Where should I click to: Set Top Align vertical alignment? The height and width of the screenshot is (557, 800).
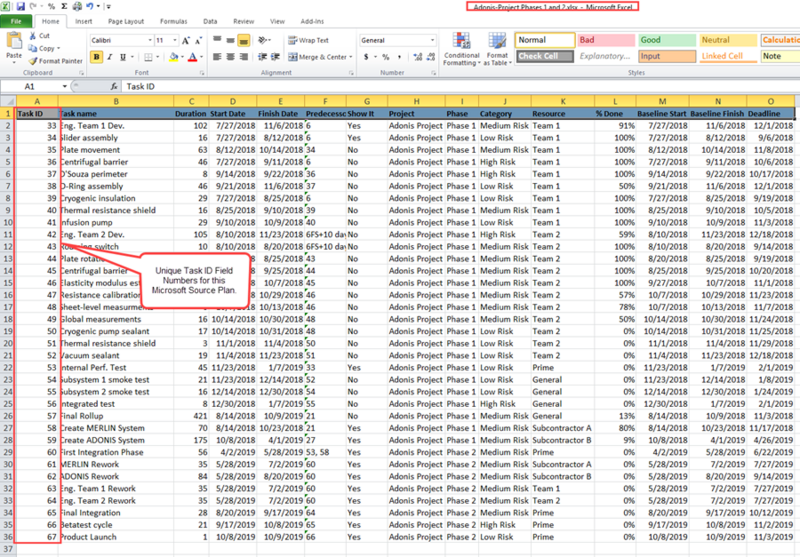pos(217,40)
